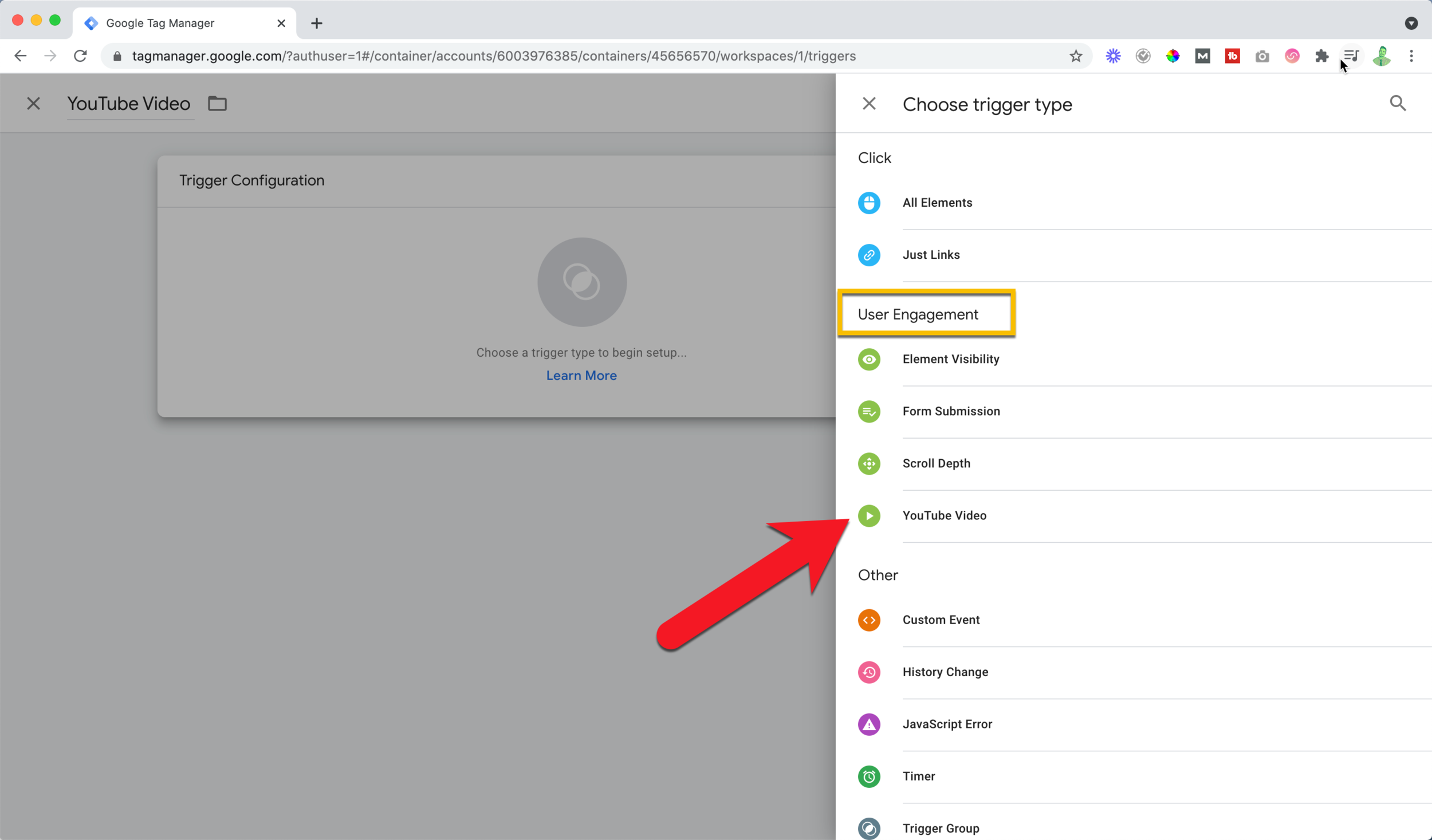Viewport: 1432px width, 840px height.
Task: Reload the Tag Manager page
Action: pos(81,56)
